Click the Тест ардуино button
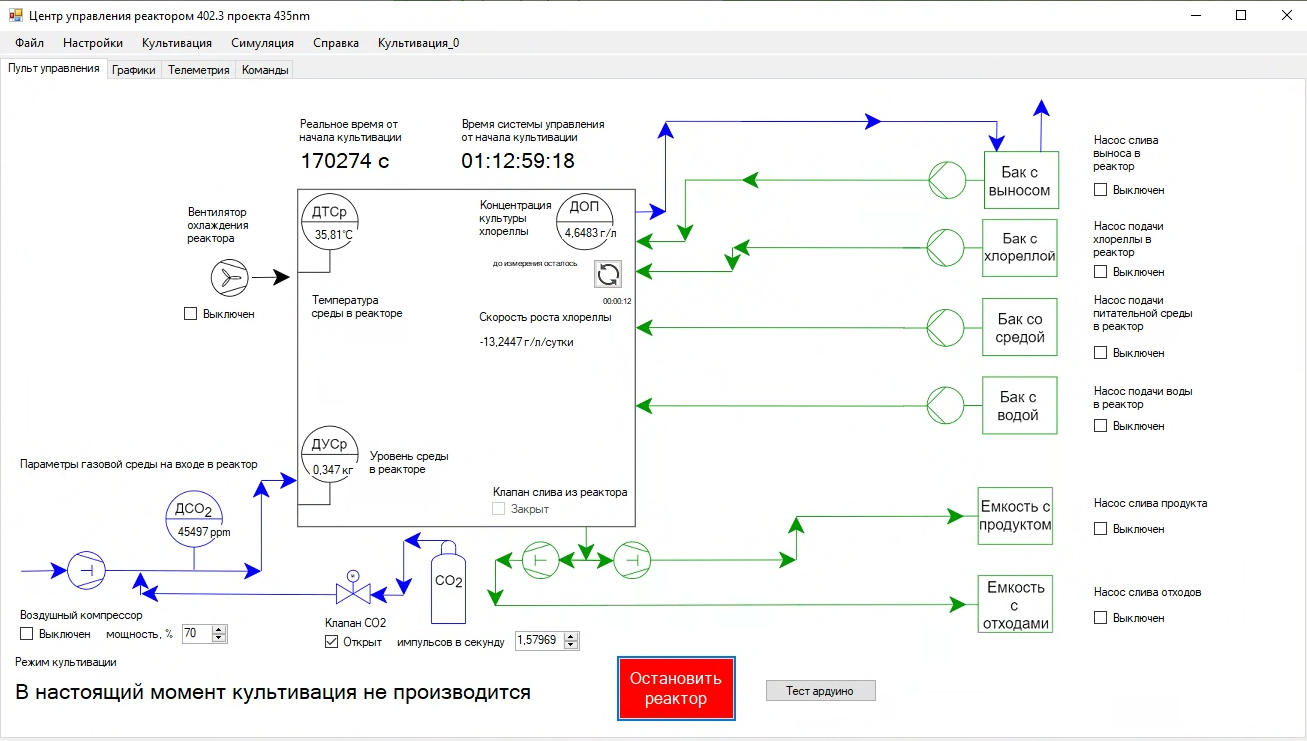Viewport: 1307px width, 741px height. click(820, 691)
